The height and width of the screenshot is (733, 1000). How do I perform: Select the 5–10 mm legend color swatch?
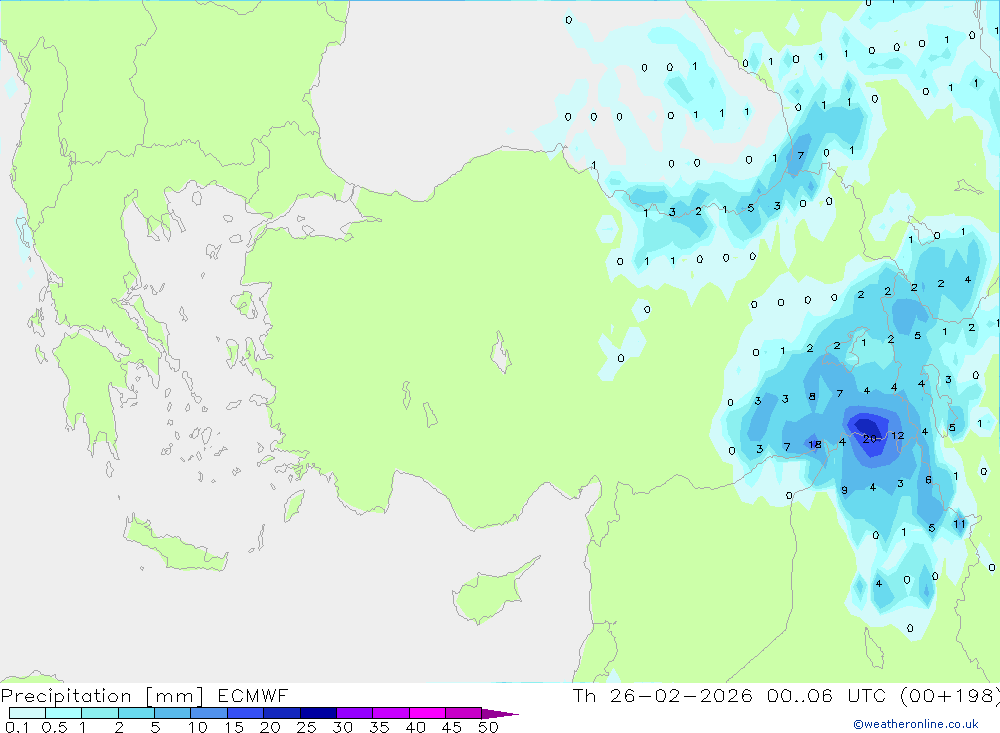tap(173, 713)
